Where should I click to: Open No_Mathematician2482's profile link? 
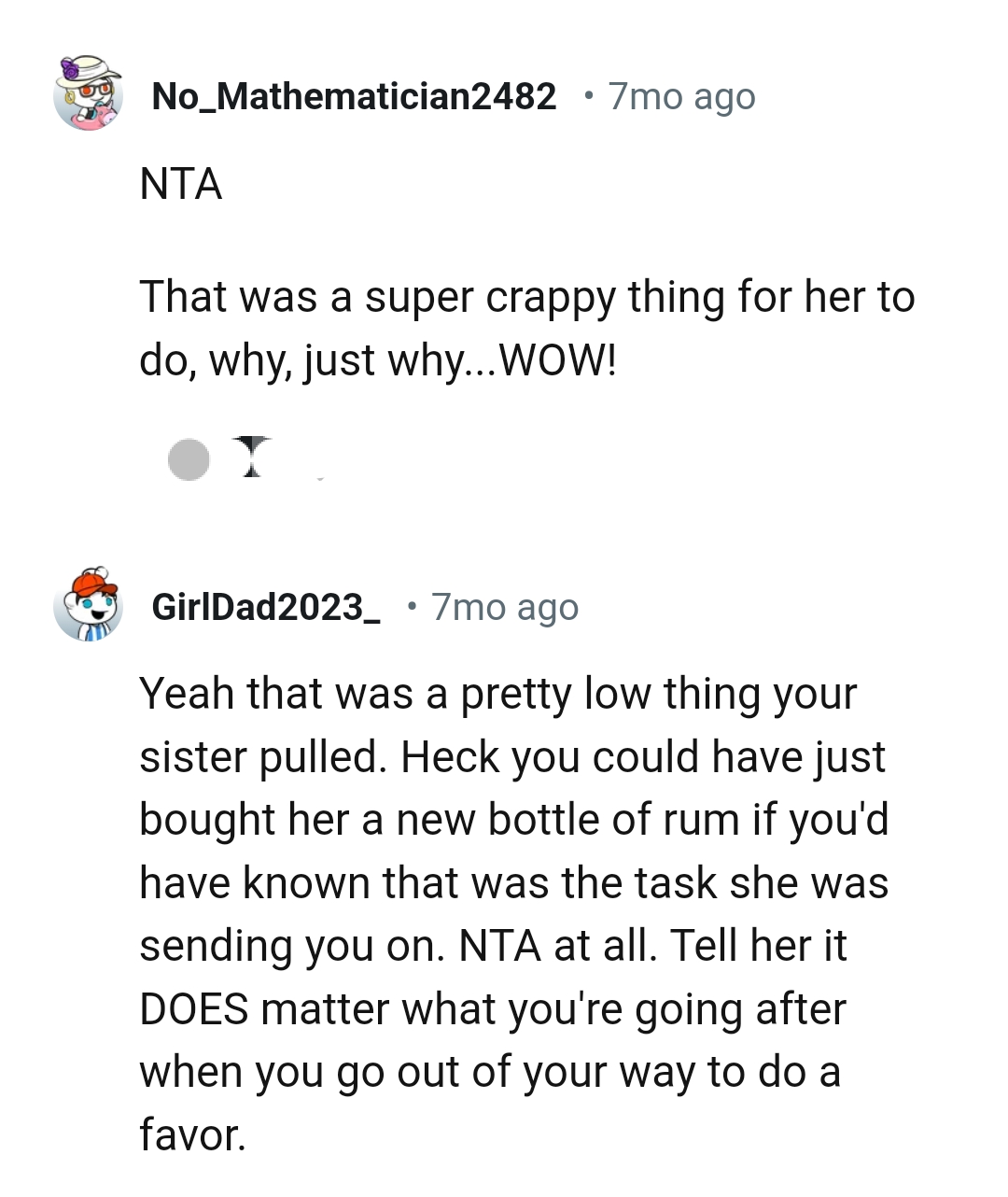355,94
